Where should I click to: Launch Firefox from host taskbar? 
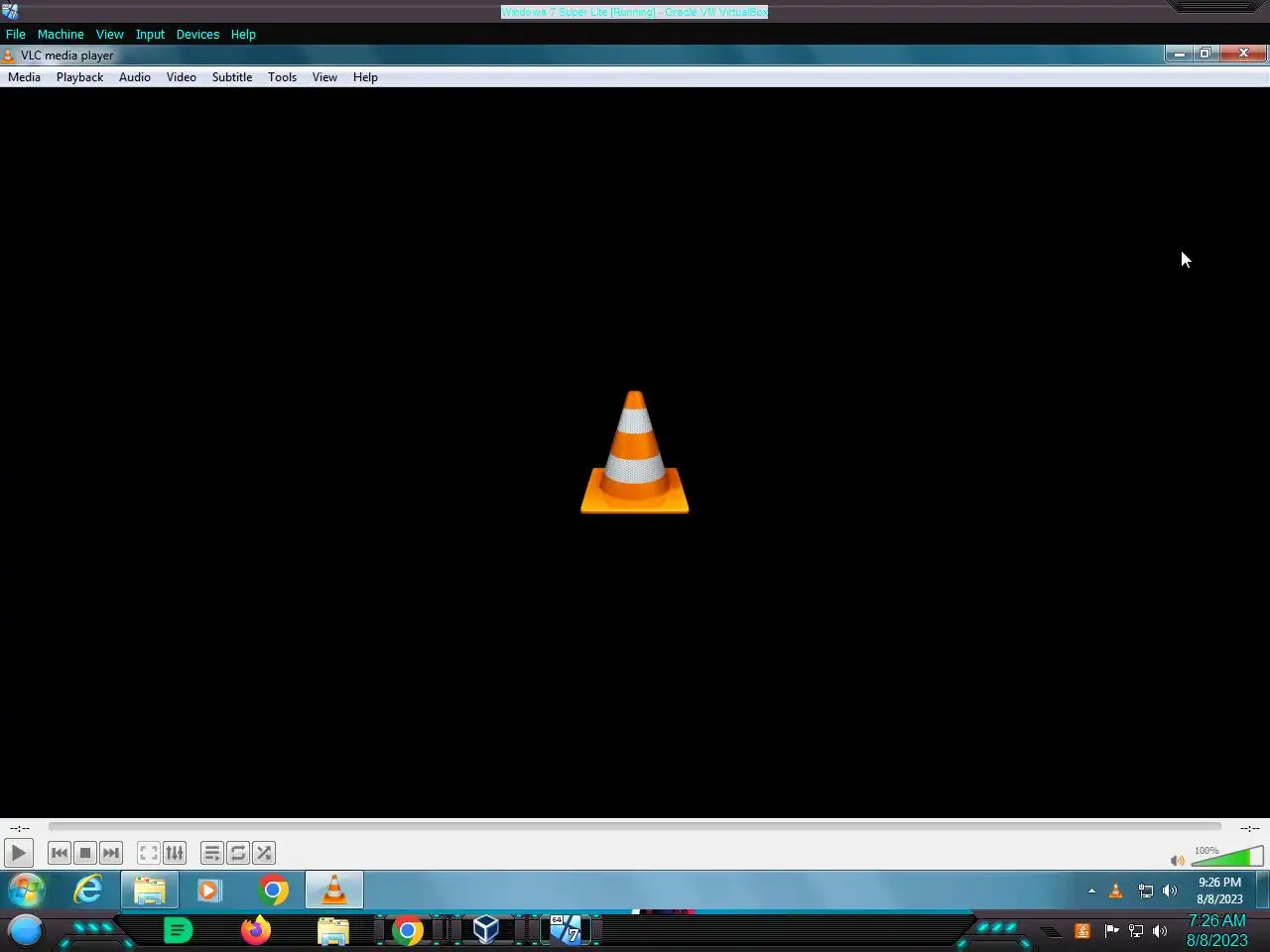click(x=256, y=930)
